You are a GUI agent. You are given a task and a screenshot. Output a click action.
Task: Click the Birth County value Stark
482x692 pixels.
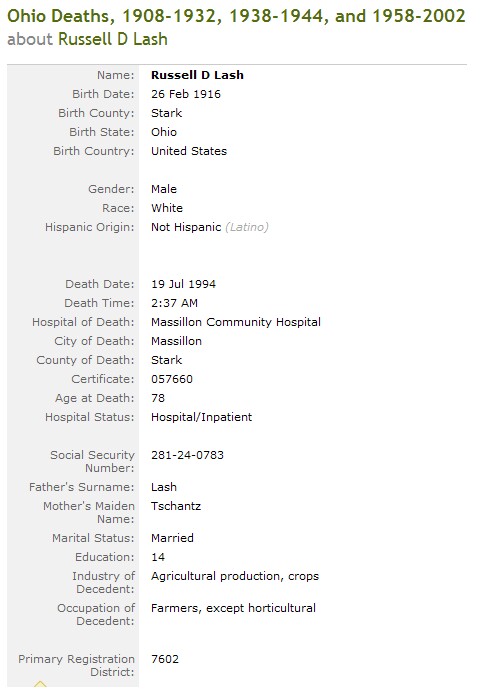pyautogui.click(x=166, y=113)
